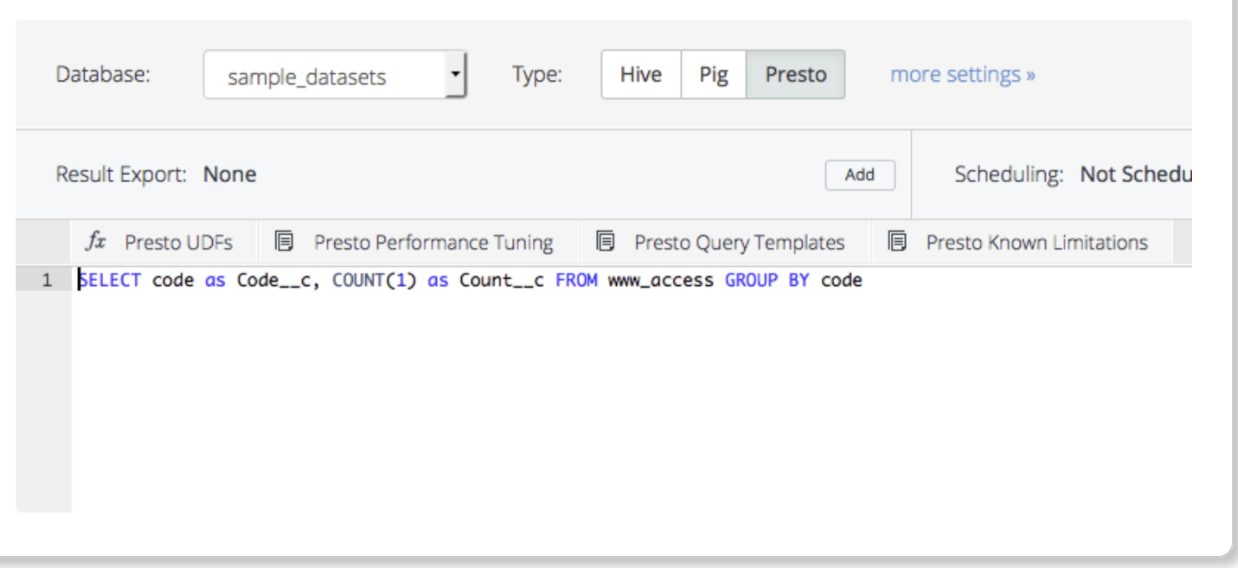Select the Pig query type
The image size is (1238, 568).
click(713, 75)
